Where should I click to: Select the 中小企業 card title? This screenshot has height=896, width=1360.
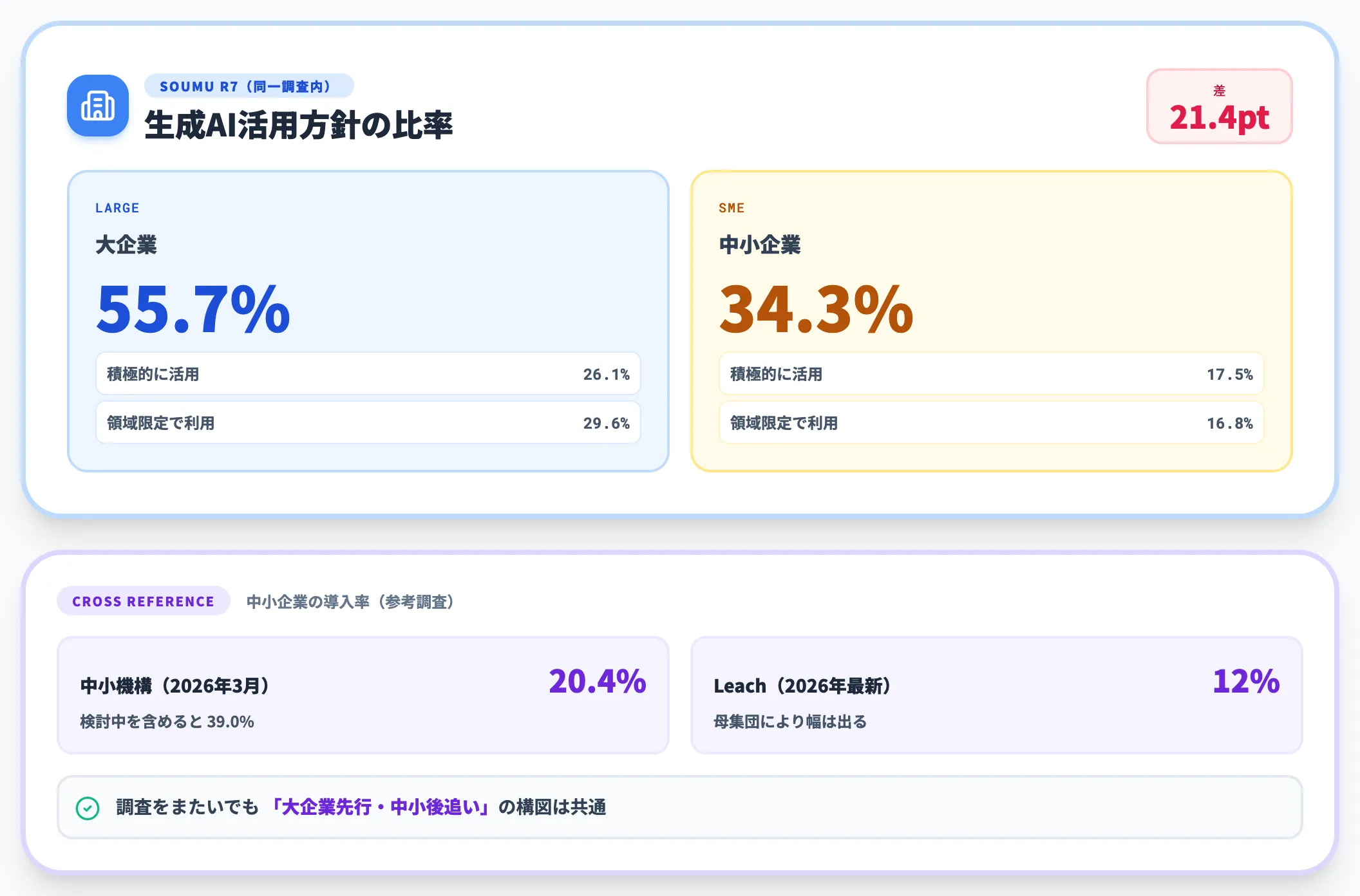point(760,245)
